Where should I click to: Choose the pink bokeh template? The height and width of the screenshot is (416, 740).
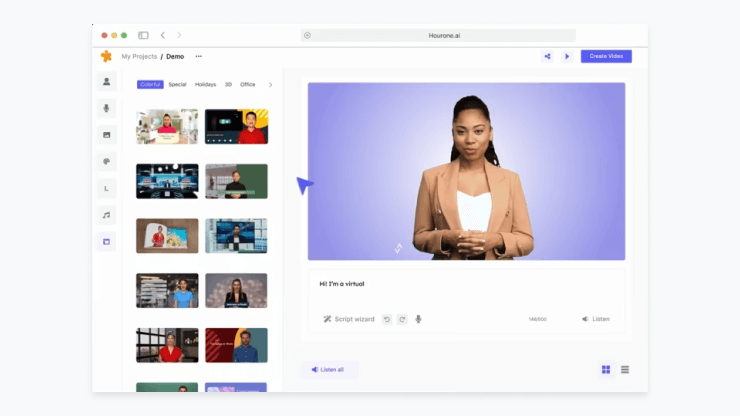[x=236, y=290]
